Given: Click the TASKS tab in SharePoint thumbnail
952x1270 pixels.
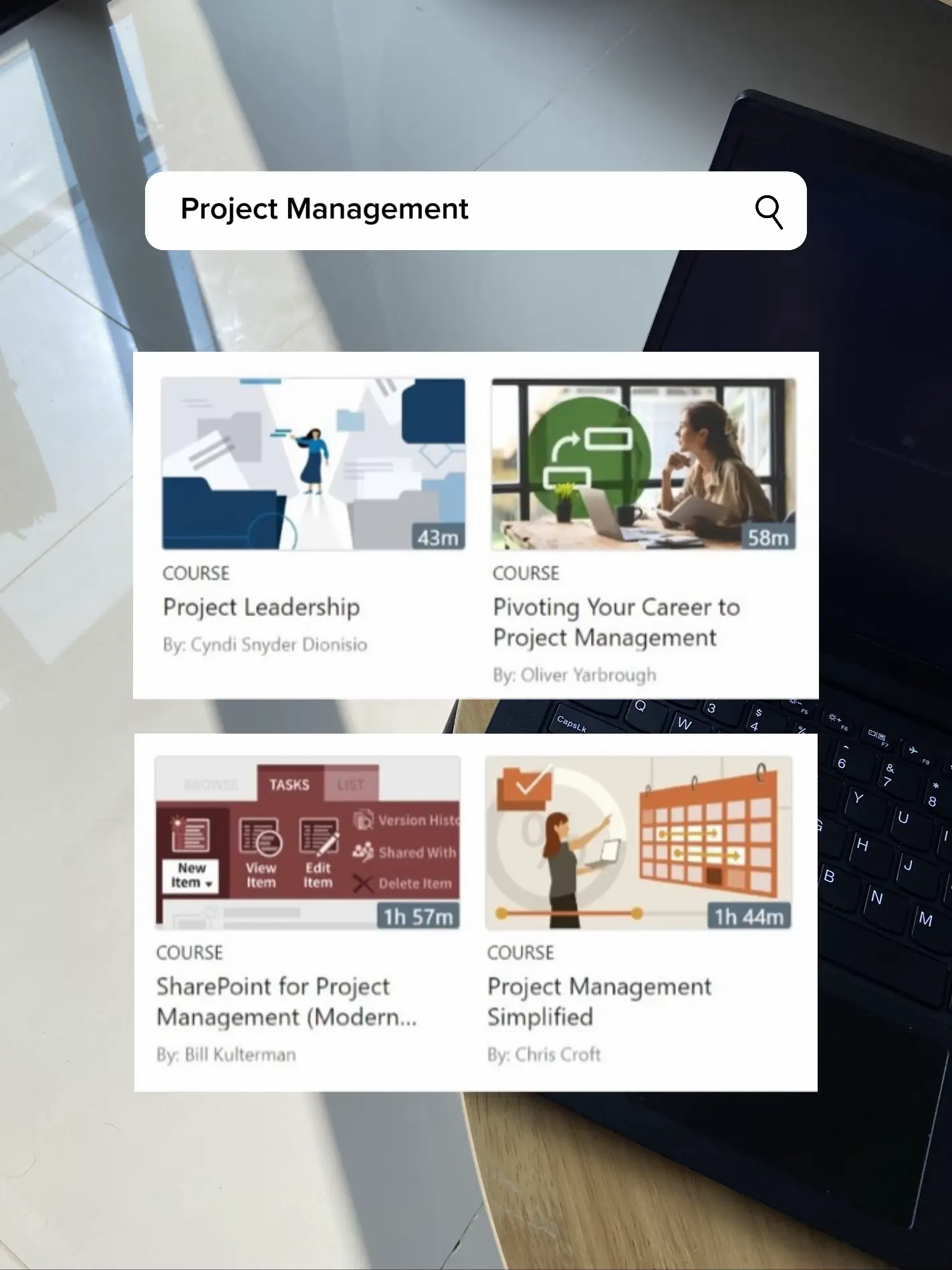Looking at the screenshot, I should [289, 784].
